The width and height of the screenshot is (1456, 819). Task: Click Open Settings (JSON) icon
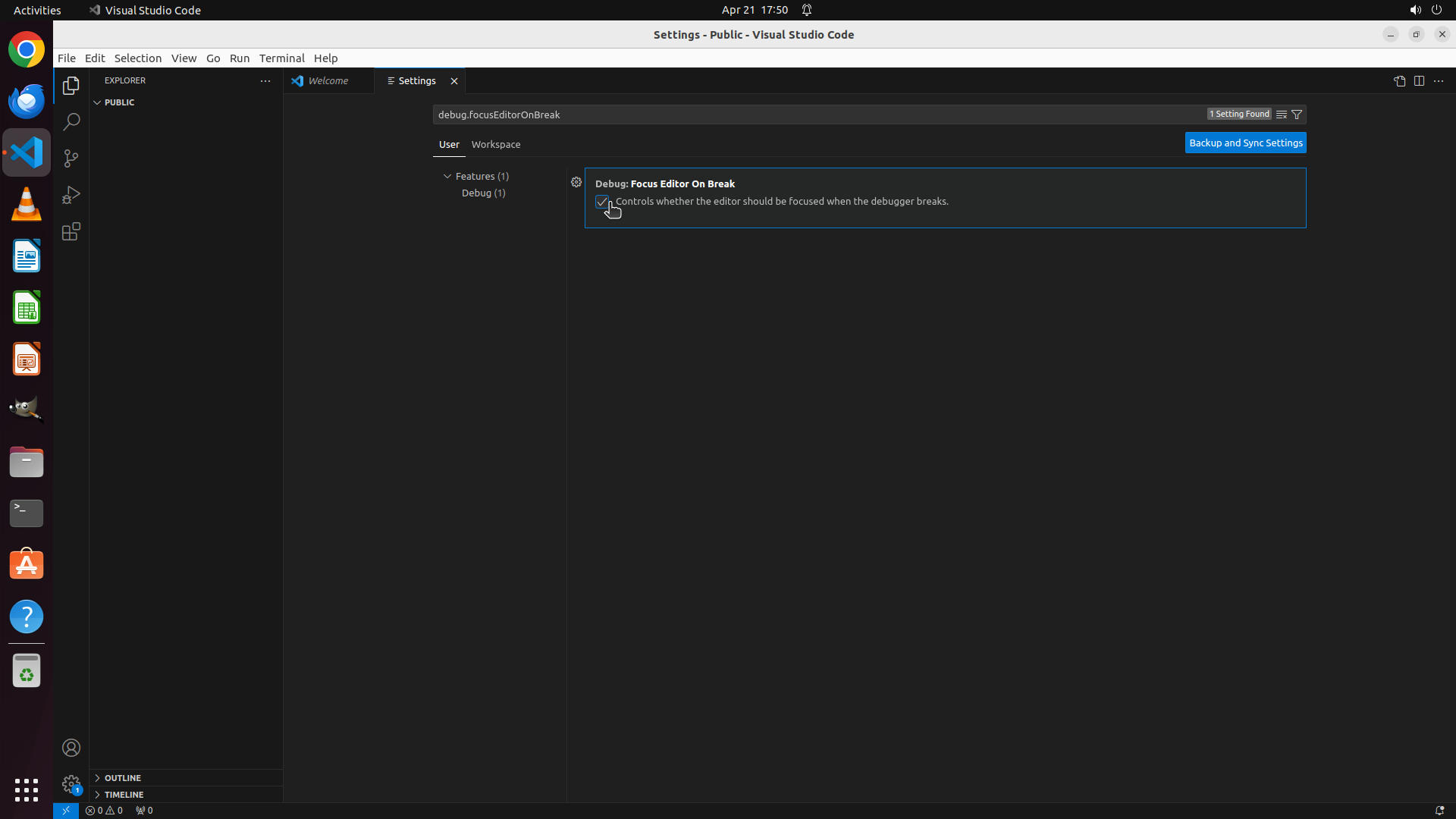click(x=1399, y=81)
